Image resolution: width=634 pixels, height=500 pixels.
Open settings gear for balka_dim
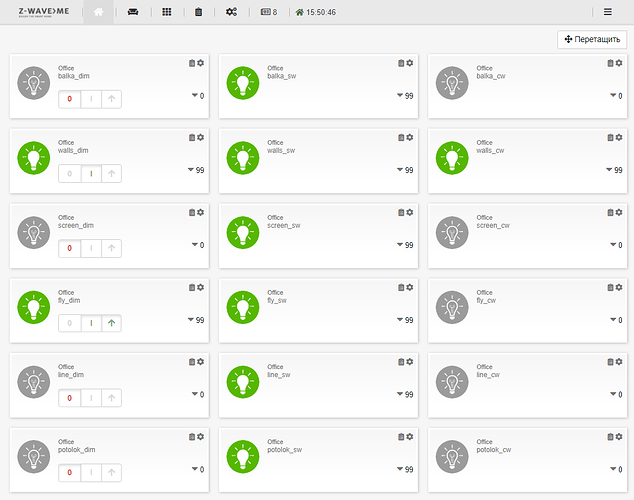tap(201, 63)
